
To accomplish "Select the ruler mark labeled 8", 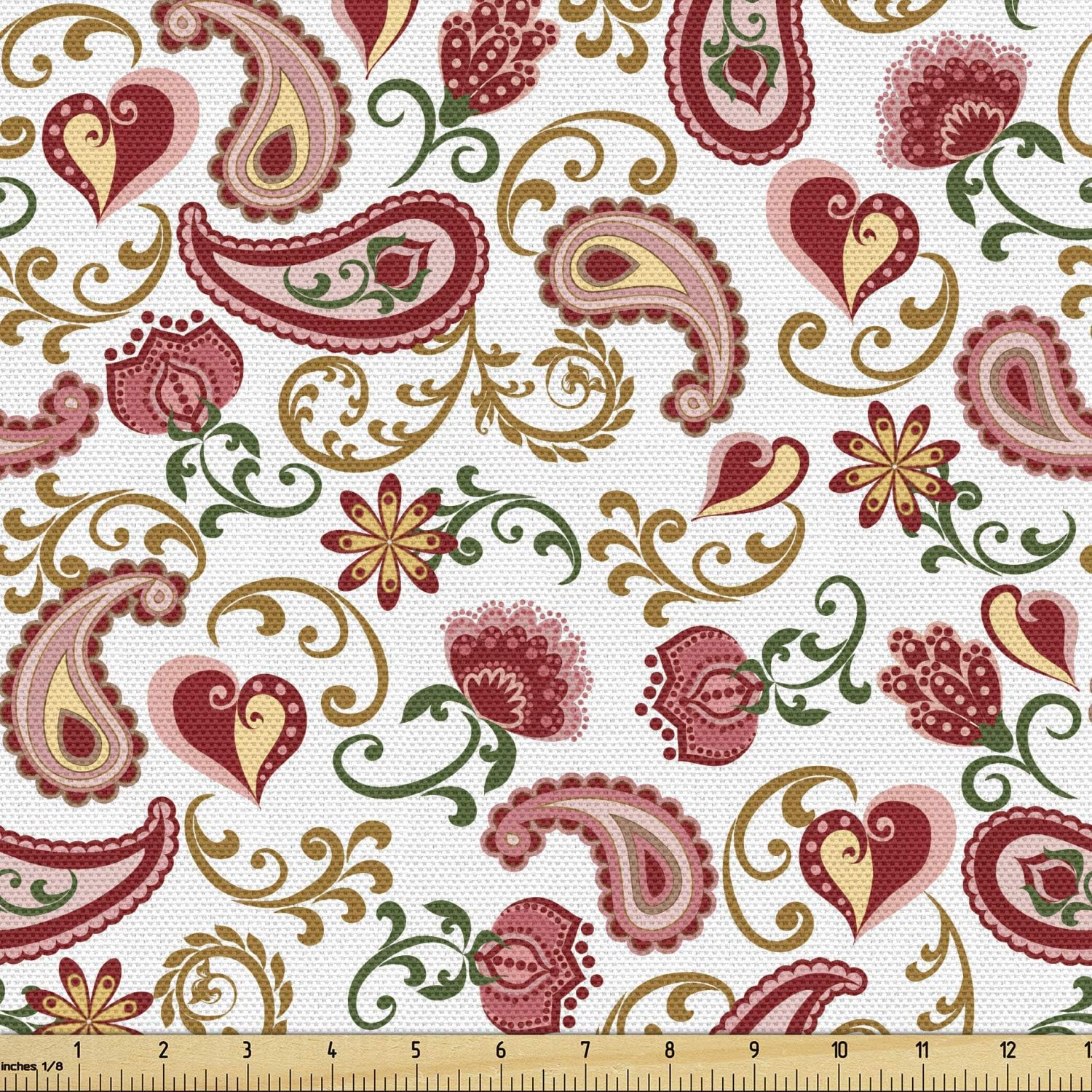I will coord(669,1050).
